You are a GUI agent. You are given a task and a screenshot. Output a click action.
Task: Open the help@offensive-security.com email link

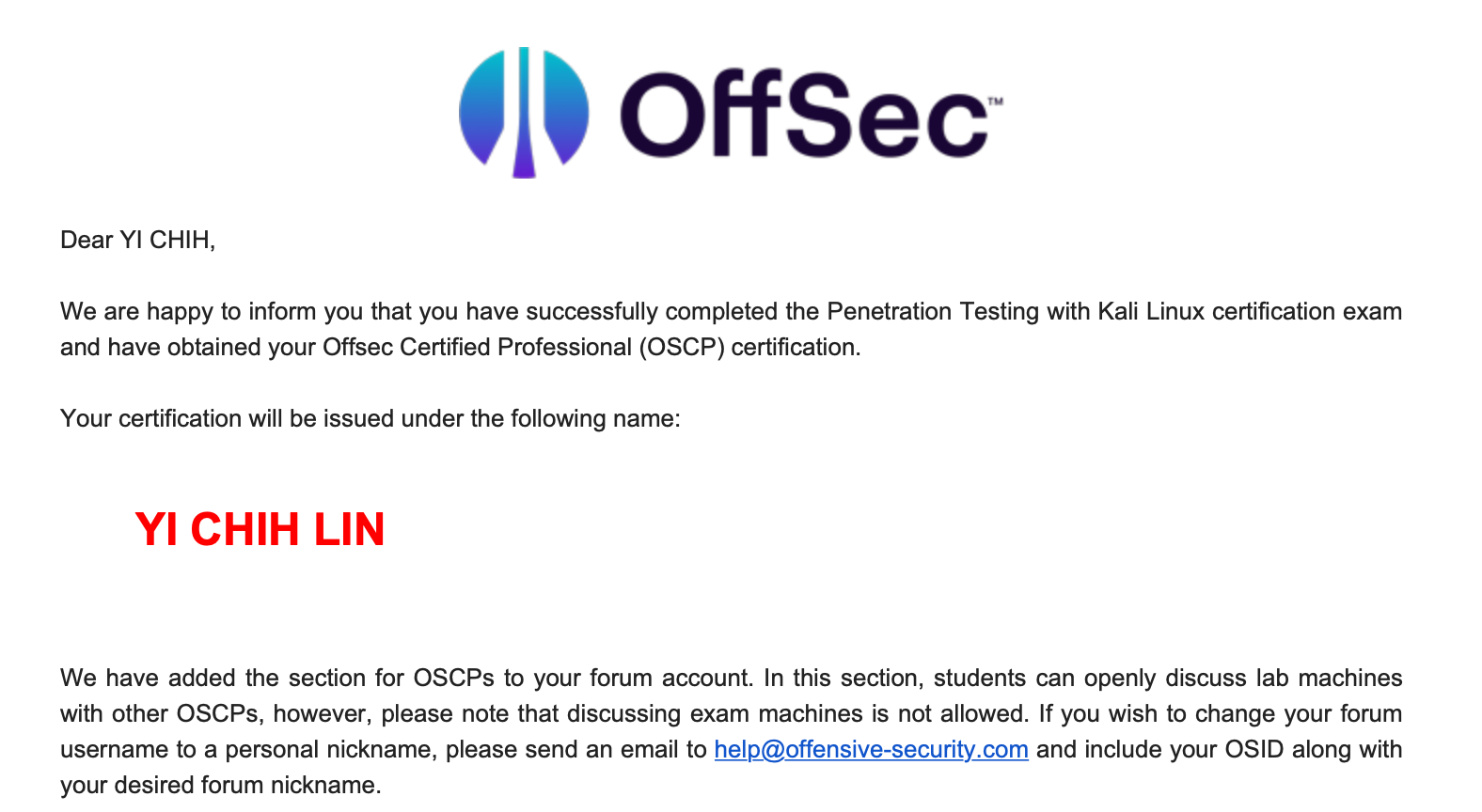click(871, 749)
